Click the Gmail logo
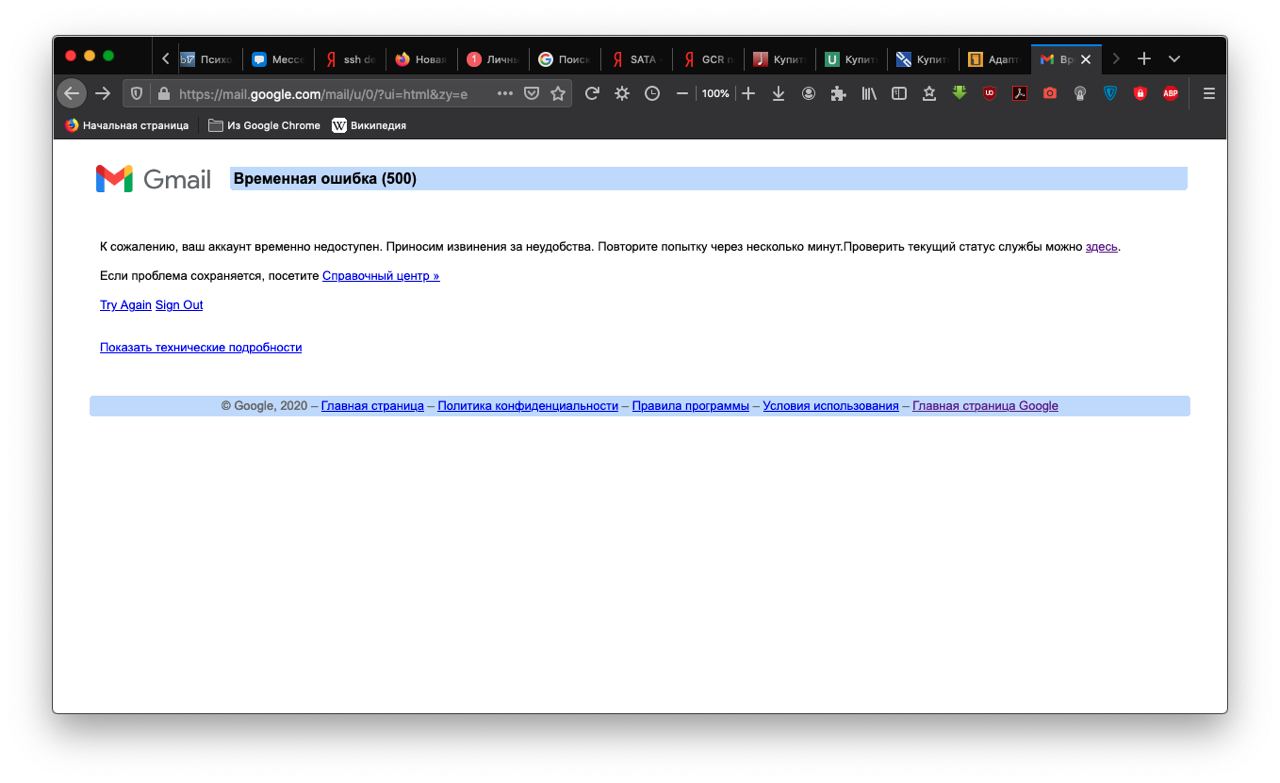Image resolution: width=1280 pixels, height=783 pixels. tap(153, 179)
